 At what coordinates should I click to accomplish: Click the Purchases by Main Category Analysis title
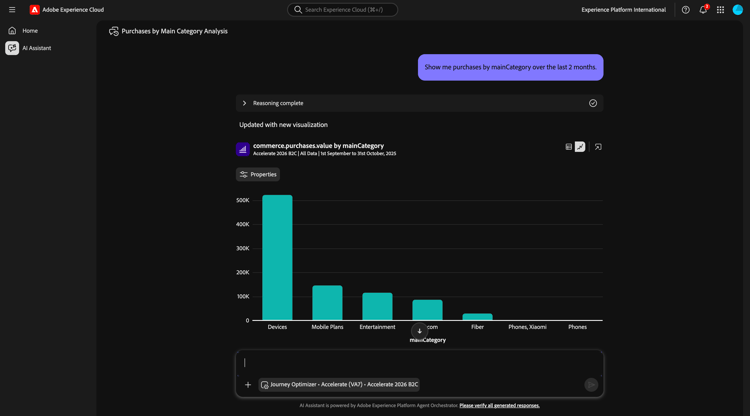[x=174, y=31]
